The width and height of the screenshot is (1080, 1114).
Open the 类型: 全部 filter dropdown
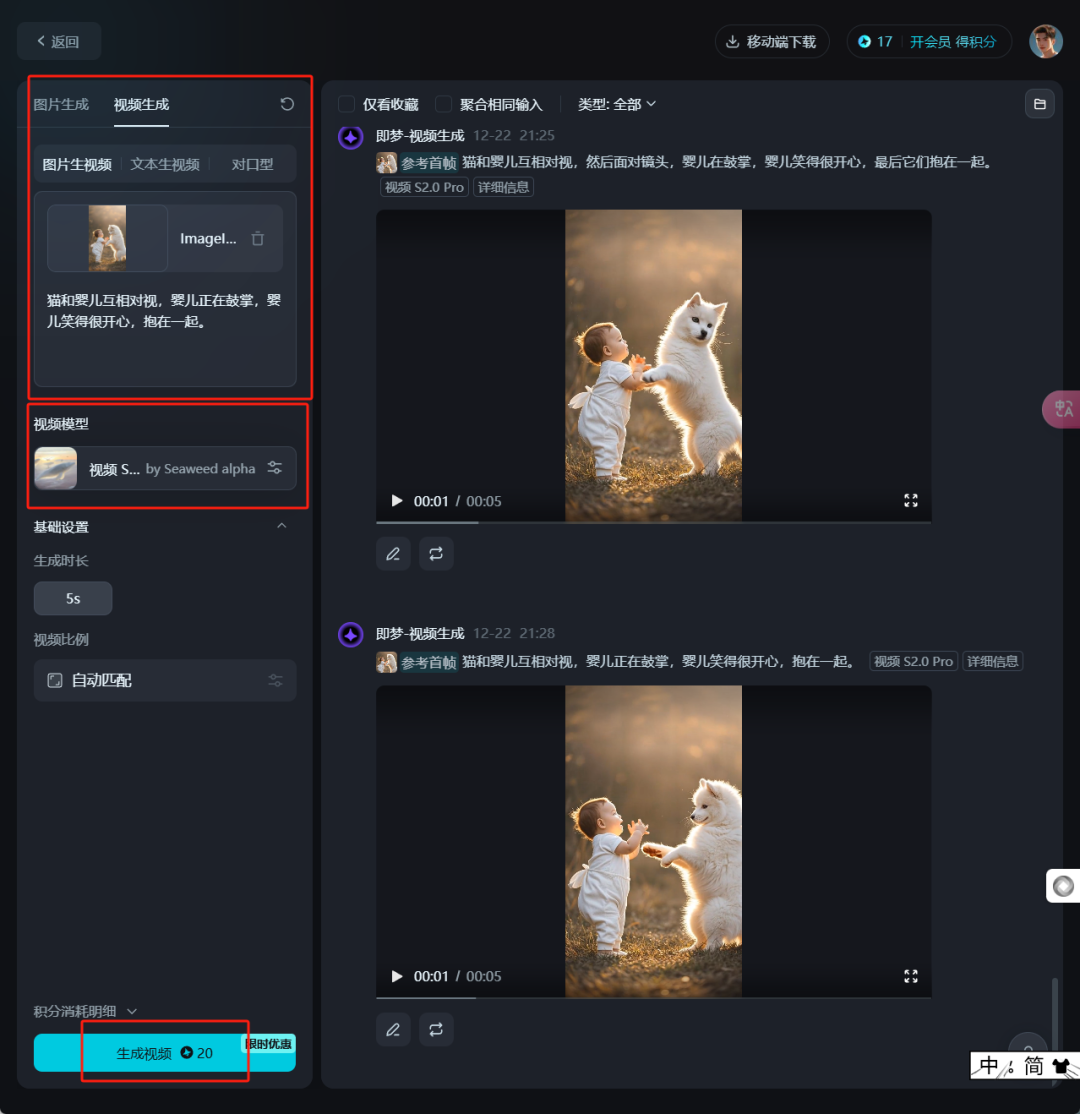click(x=616, y=104)
